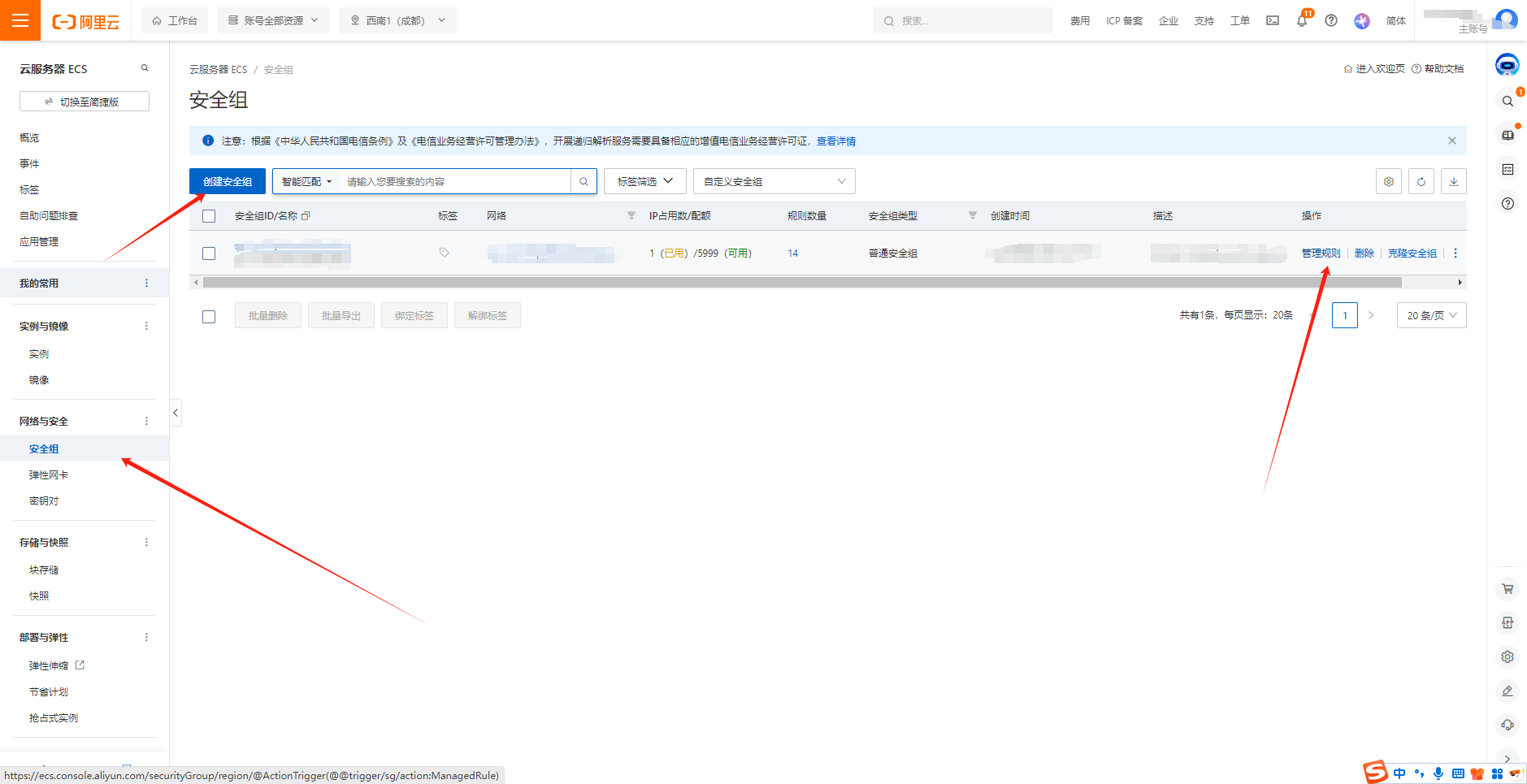This screenshot has height=784, width=1527.
Task: Click the search magnifier button
Action: pos(583,182)
